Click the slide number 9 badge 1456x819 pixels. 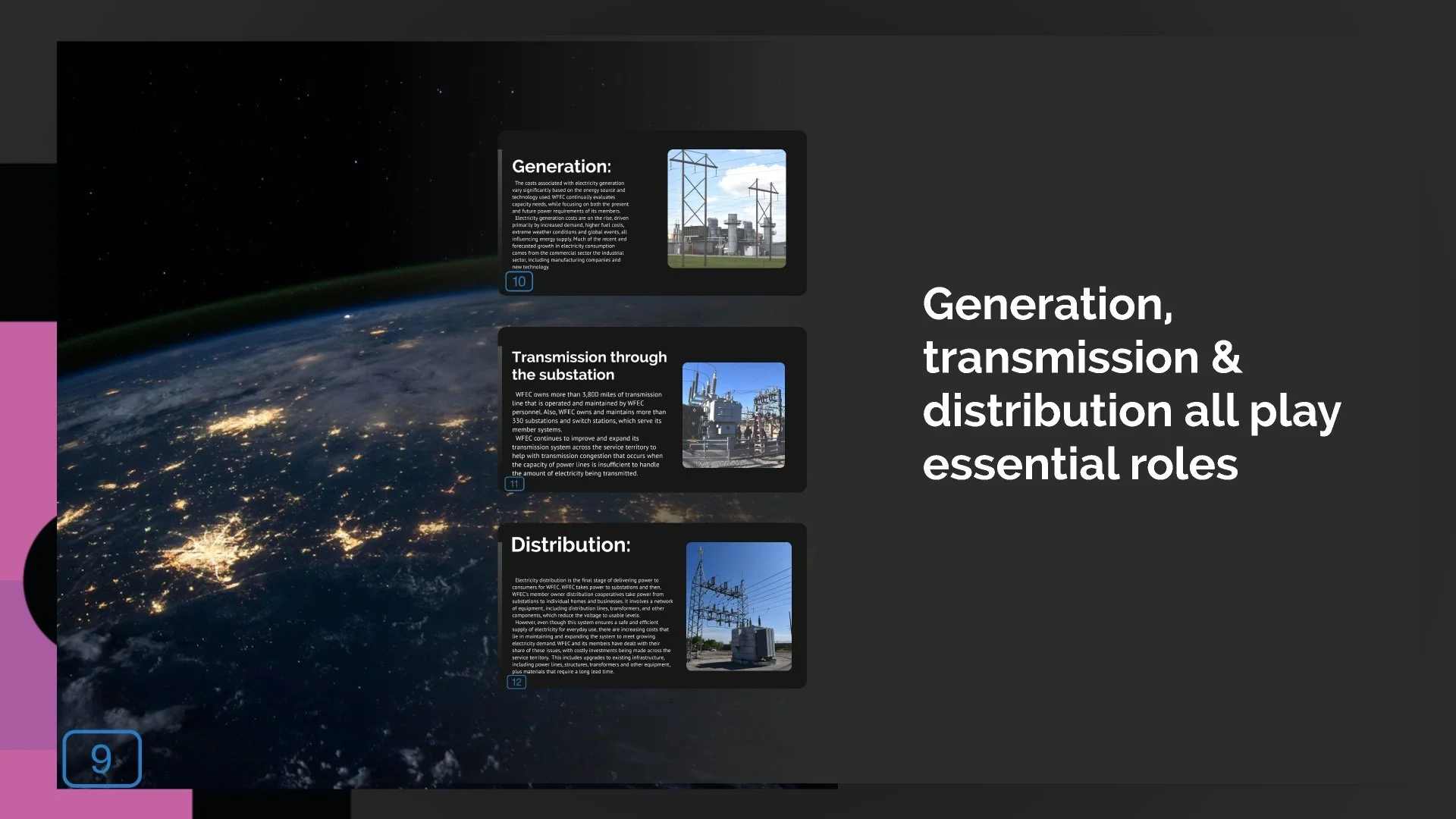[x=102, y=758]
